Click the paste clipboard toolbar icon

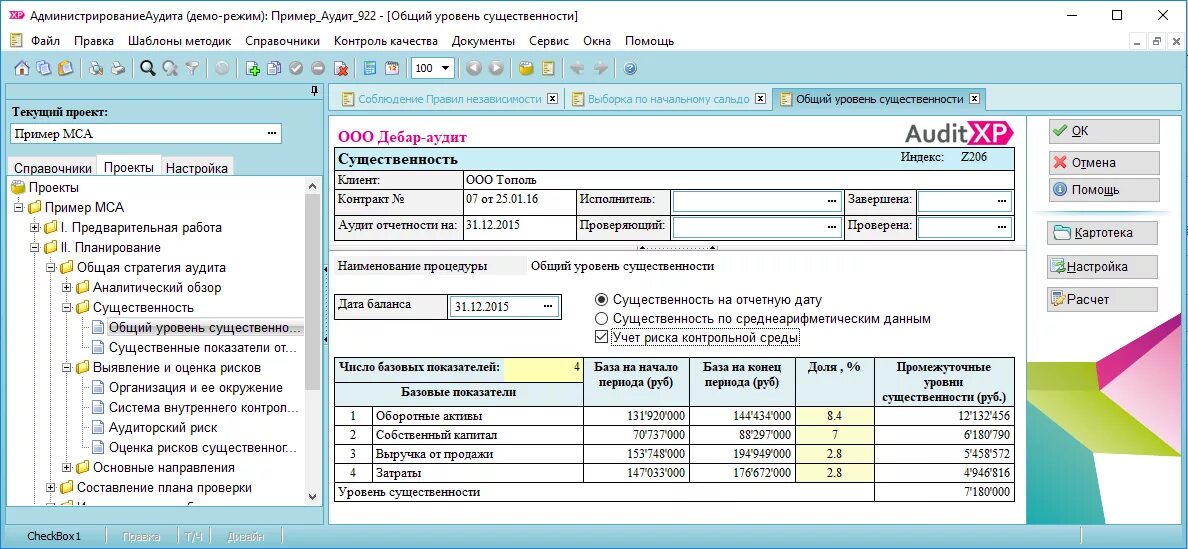pos(66,68)
